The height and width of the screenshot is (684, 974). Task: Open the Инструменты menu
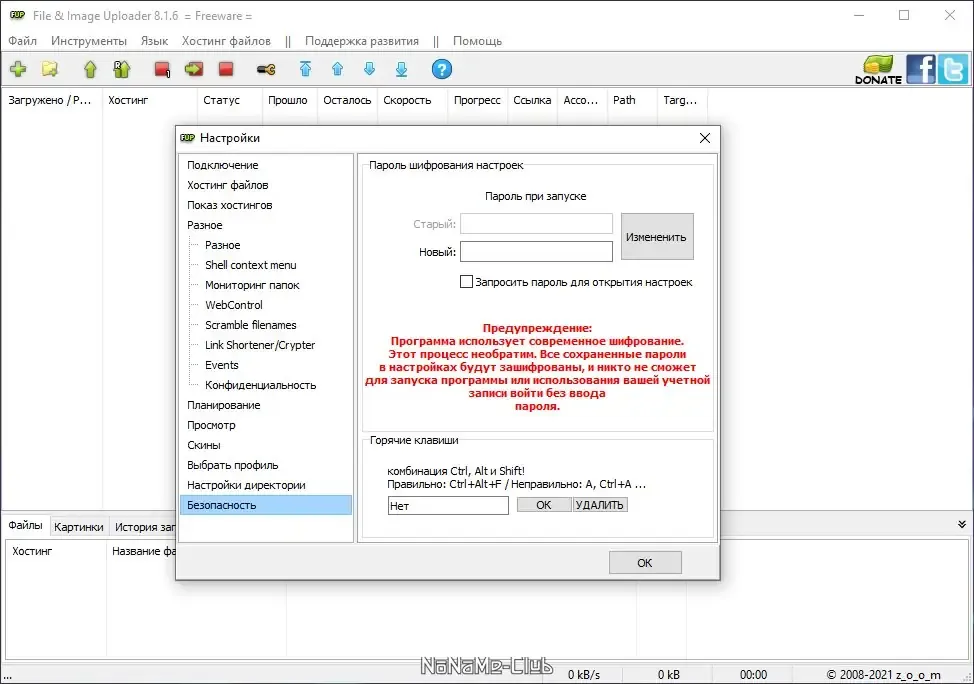point(89,41)
